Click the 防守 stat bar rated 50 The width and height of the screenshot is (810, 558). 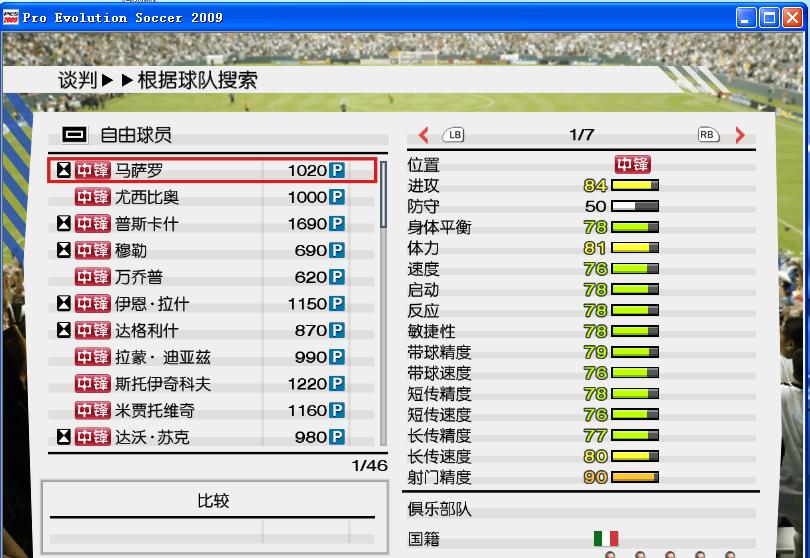click(635, 206)
